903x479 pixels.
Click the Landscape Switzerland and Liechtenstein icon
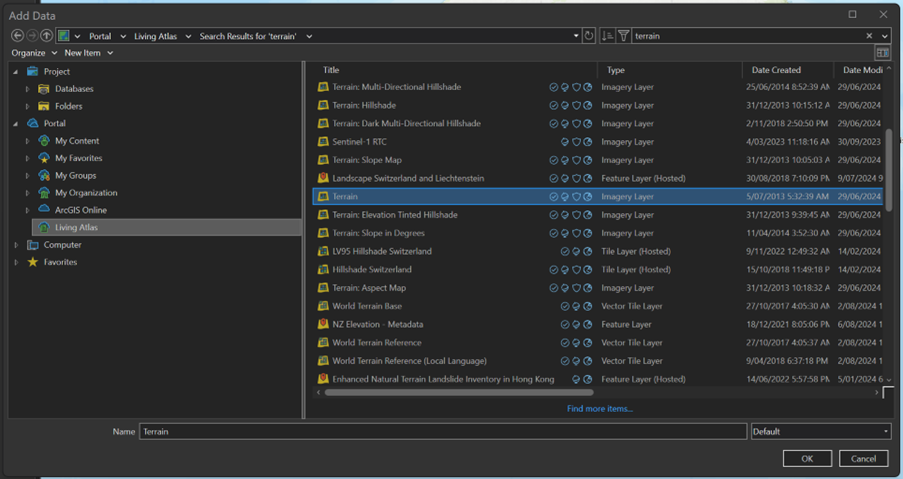323,178
